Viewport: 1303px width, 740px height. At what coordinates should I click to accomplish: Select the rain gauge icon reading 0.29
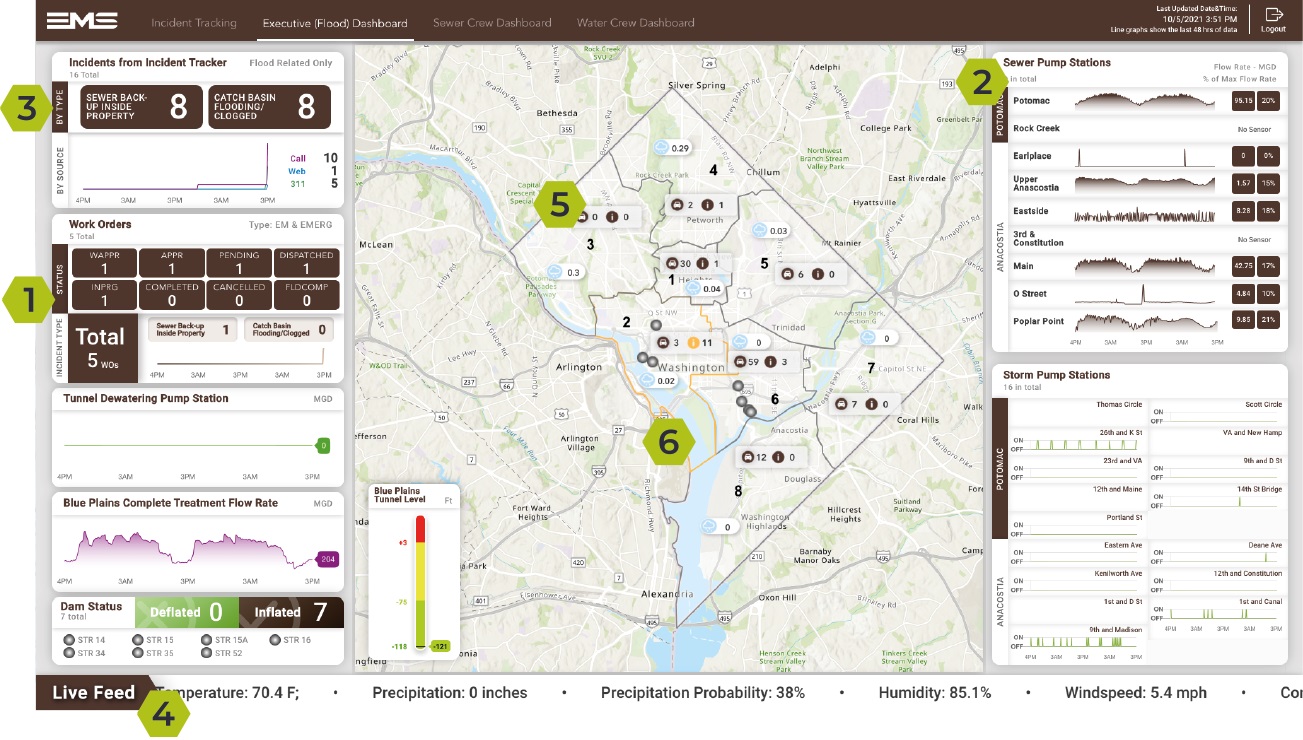(x=661, y=147)
